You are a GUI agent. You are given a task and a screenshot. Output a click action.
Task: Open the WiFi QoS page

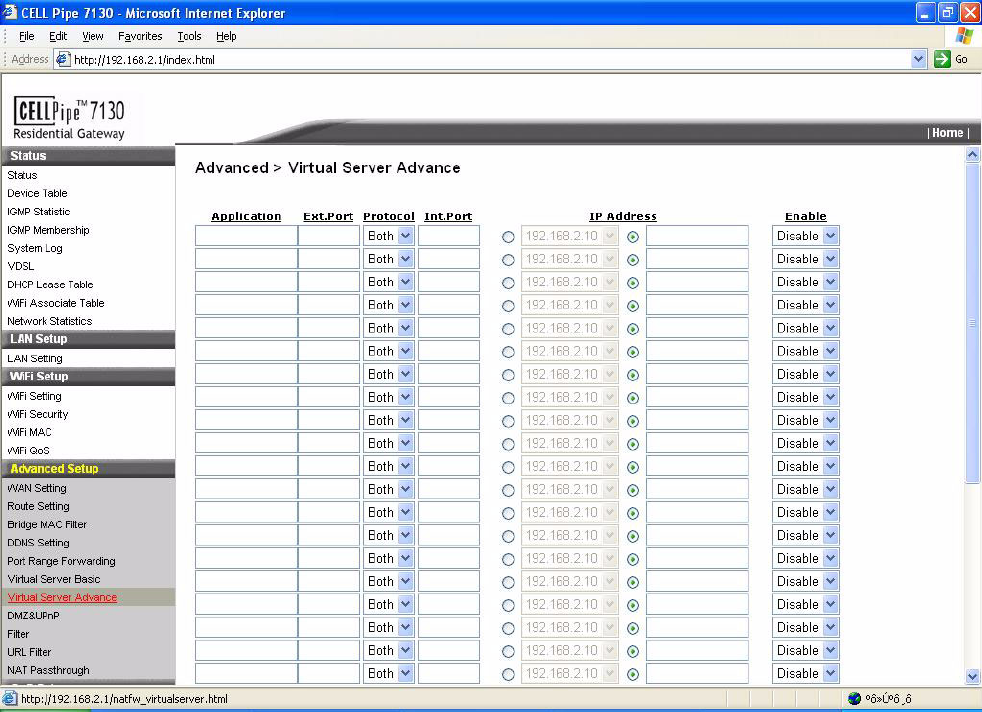click(28, 450)
